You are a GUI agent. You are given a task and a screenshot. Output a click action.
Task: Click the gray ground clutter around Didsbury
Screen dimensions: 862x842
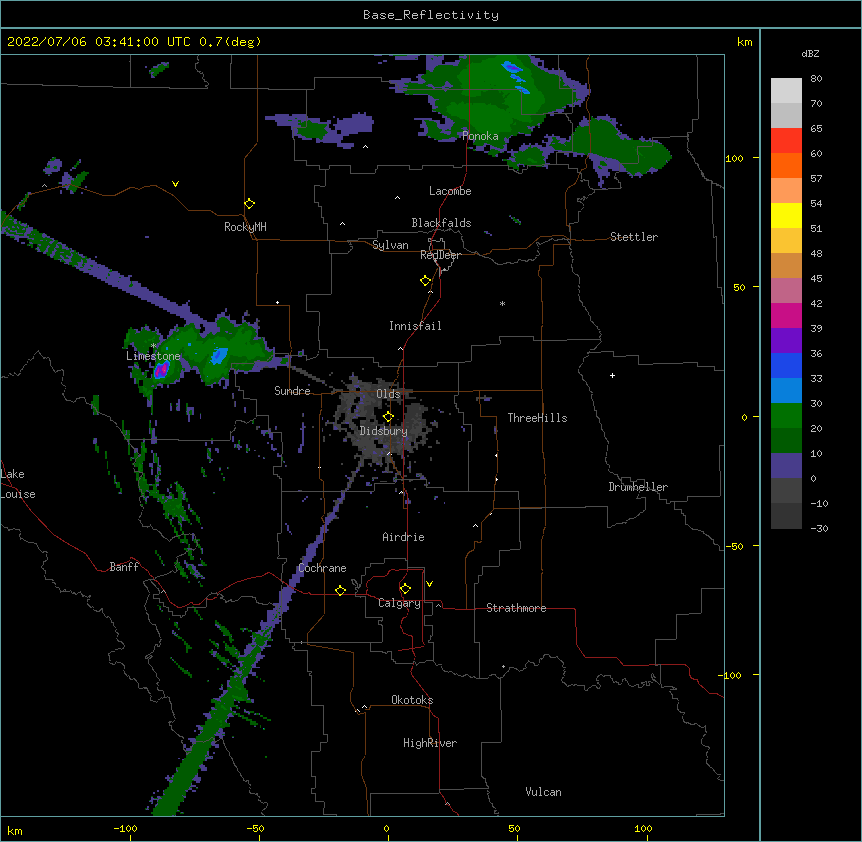coord(385,423)
